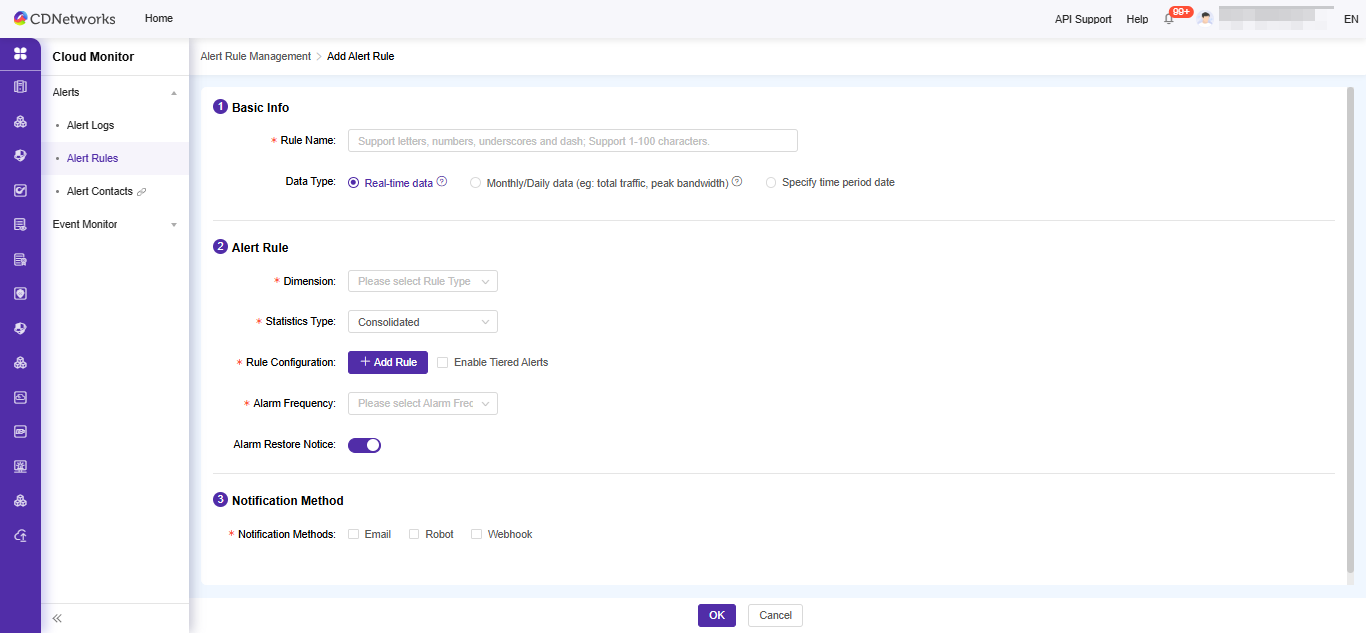Viewport: 1366px width, 633px height.
Task: Click the CDNetworks logo
Action: pyautogui.click(x=65, y=18)
